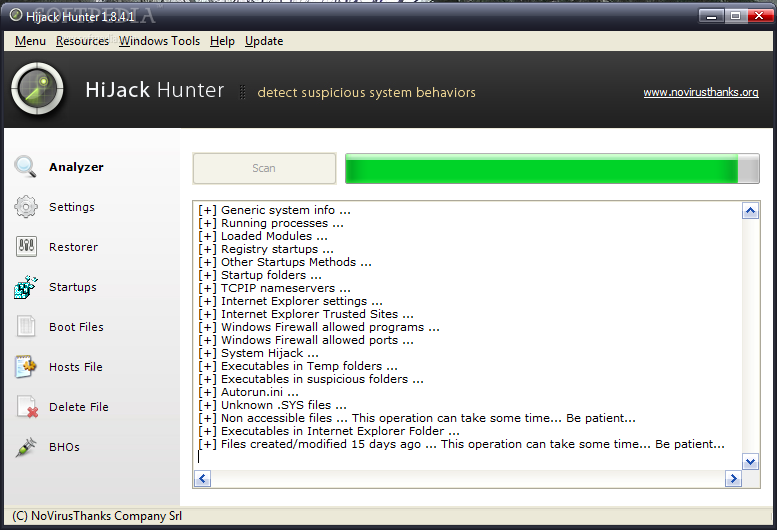Click the Startups icon in sidebar

(x=26, y=287)
